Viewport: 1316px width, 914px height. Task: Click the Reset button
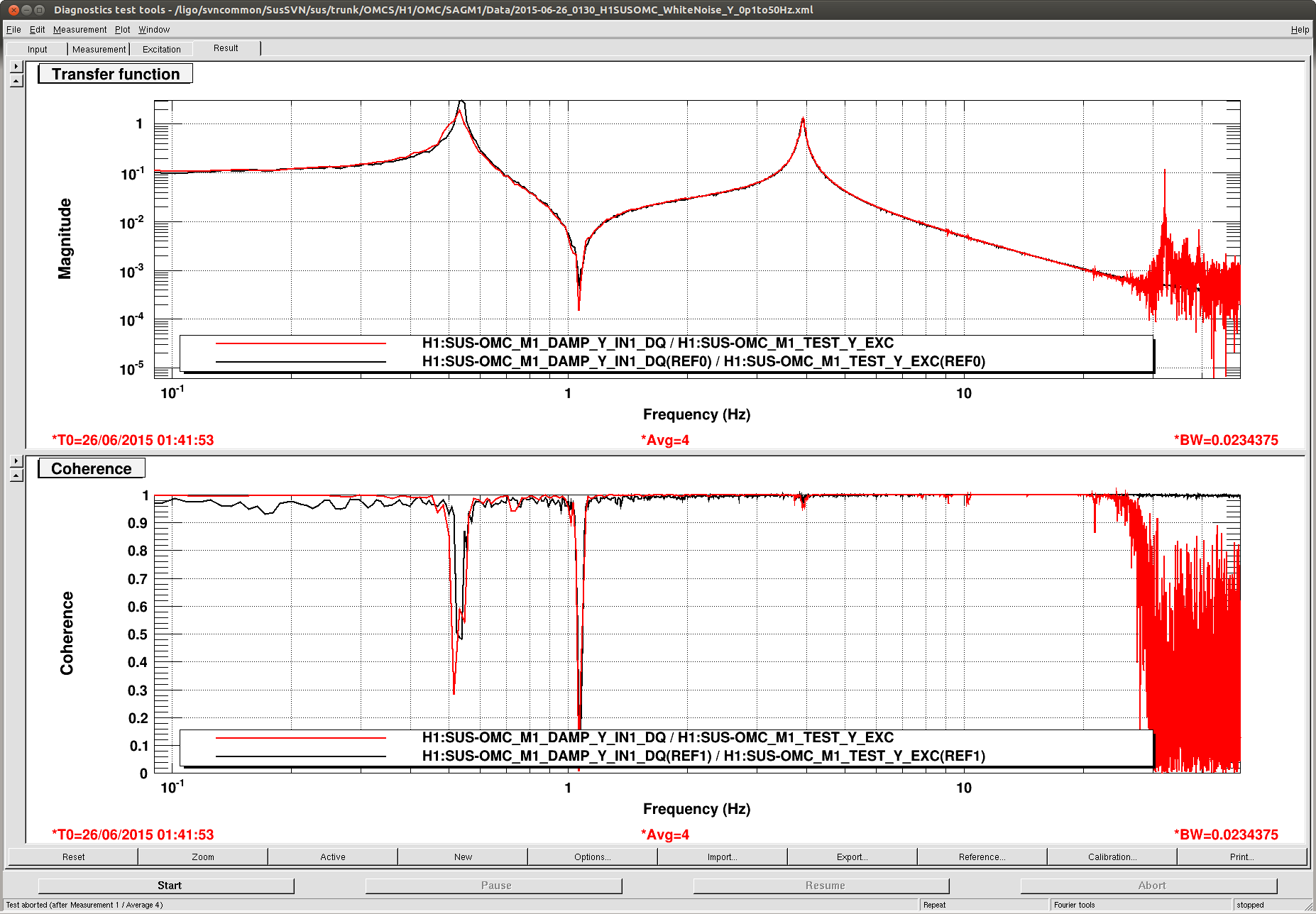[x=73, y=857]
